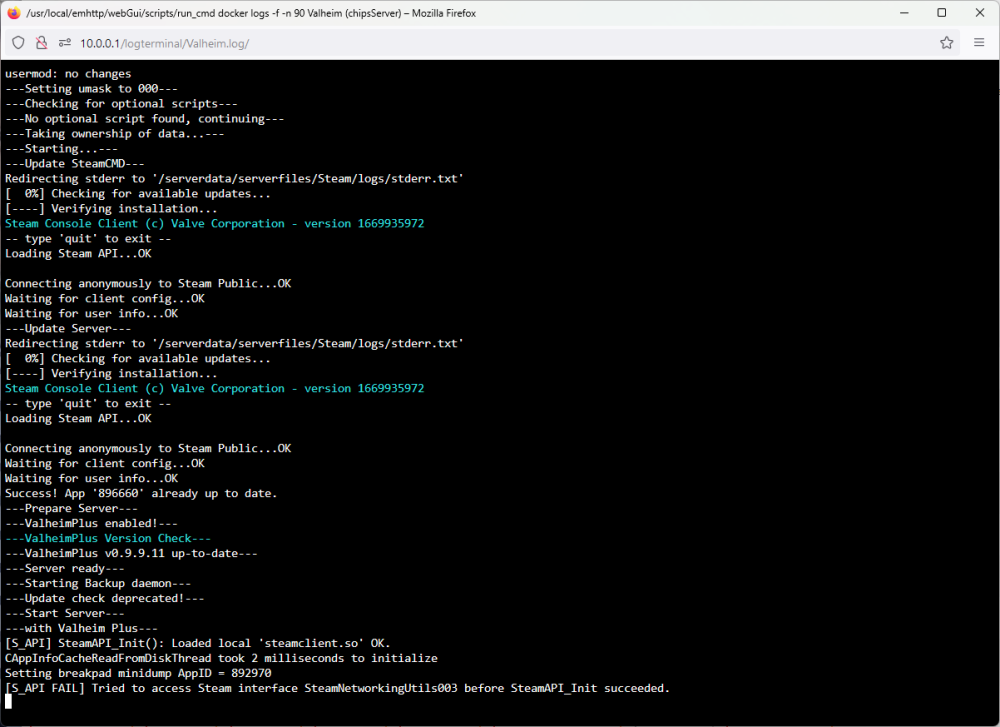This screenshot has height=727, width=1000.
Task: Click the line '---Server ready---'
Action: (x=65, y=568)
